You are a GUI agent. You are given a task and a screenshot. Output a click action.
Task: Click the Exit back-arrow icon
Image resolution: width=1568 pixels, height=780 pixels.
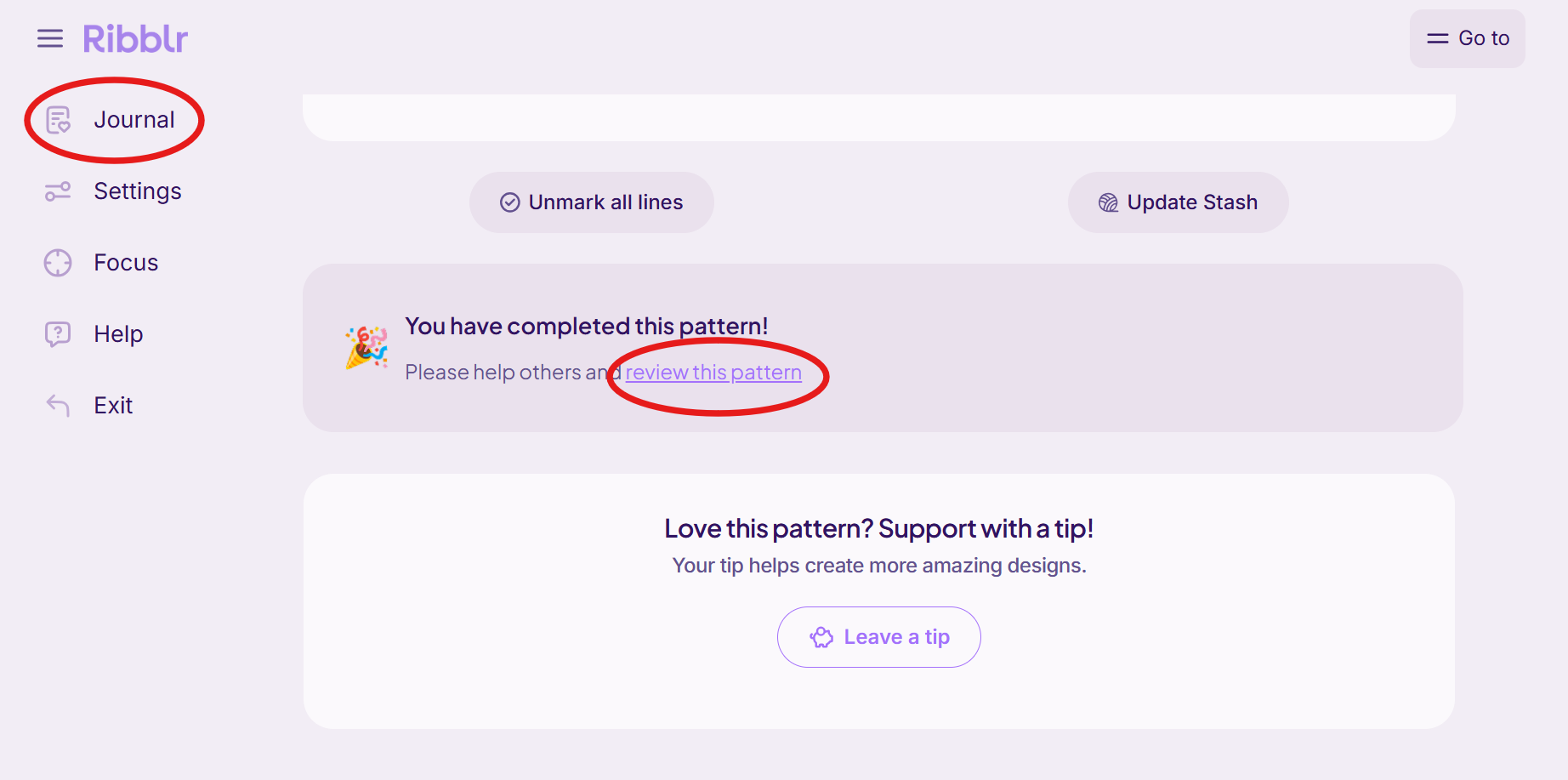point(58,406)
